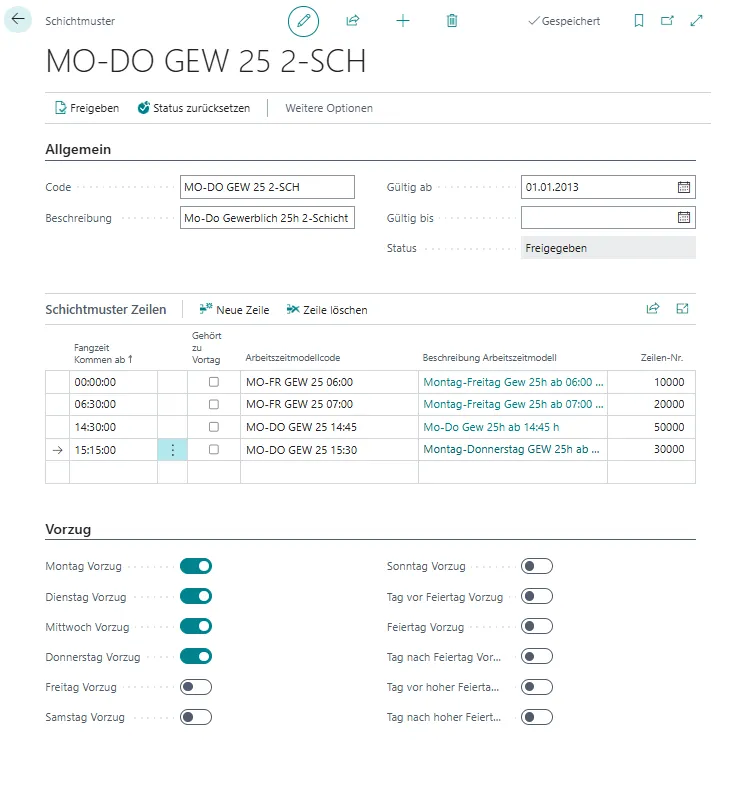
Task: Click the pencil edit icon
Action: [303, 21]
